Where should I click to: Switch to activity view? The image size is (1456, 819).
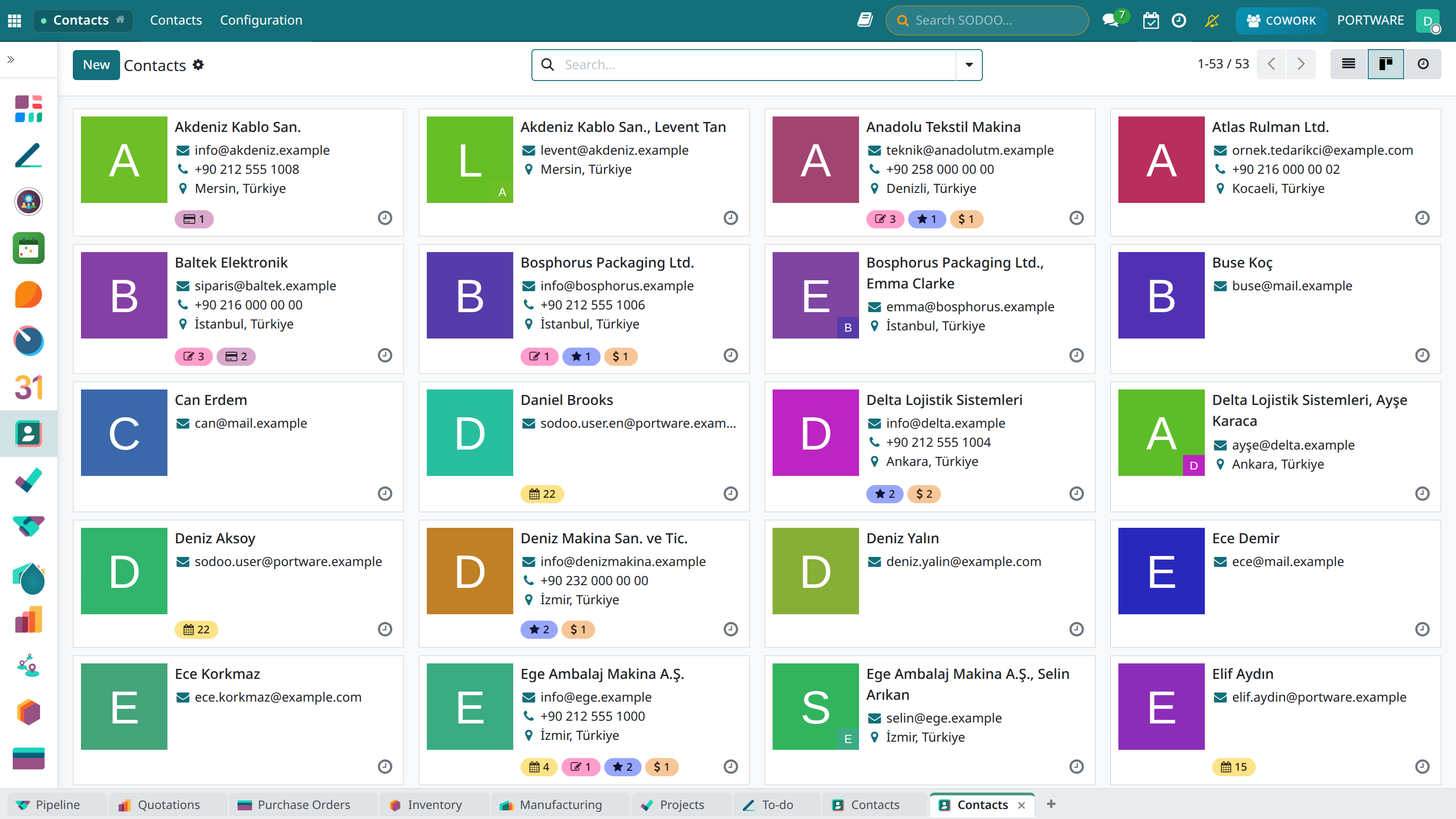(x=1423, y=64)
